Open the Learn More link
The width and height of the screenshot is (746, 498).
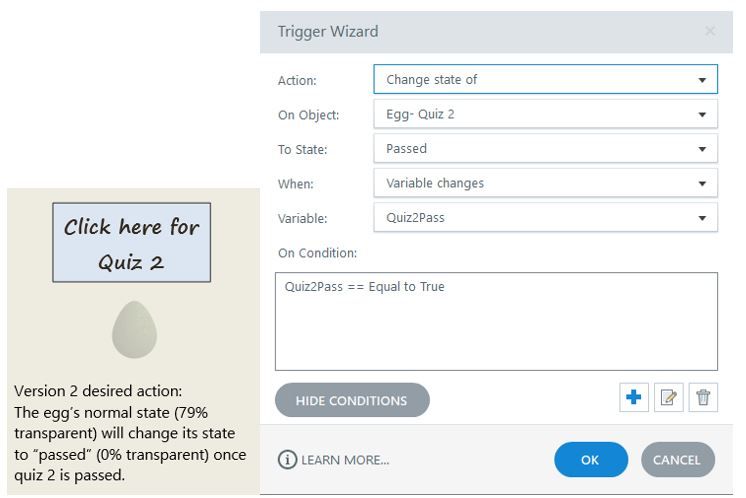[x=345, y=460]
